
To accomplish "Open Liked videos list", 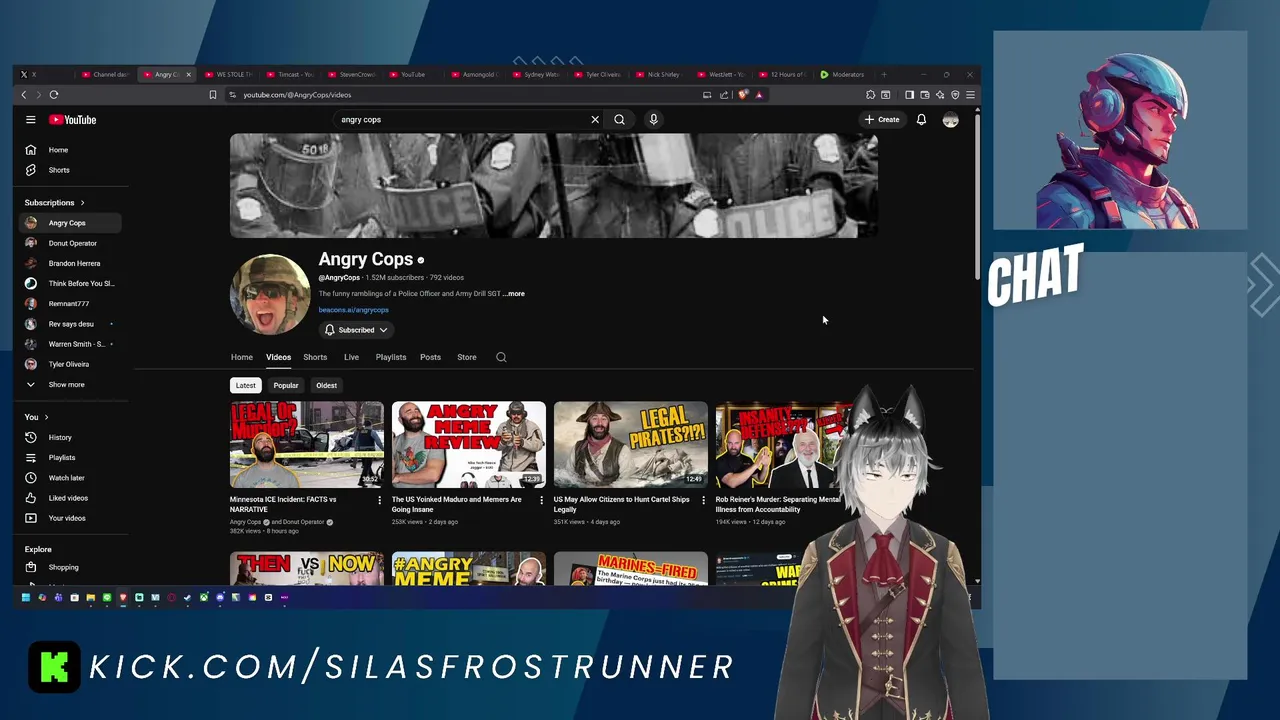I will (x=70, y=498).
